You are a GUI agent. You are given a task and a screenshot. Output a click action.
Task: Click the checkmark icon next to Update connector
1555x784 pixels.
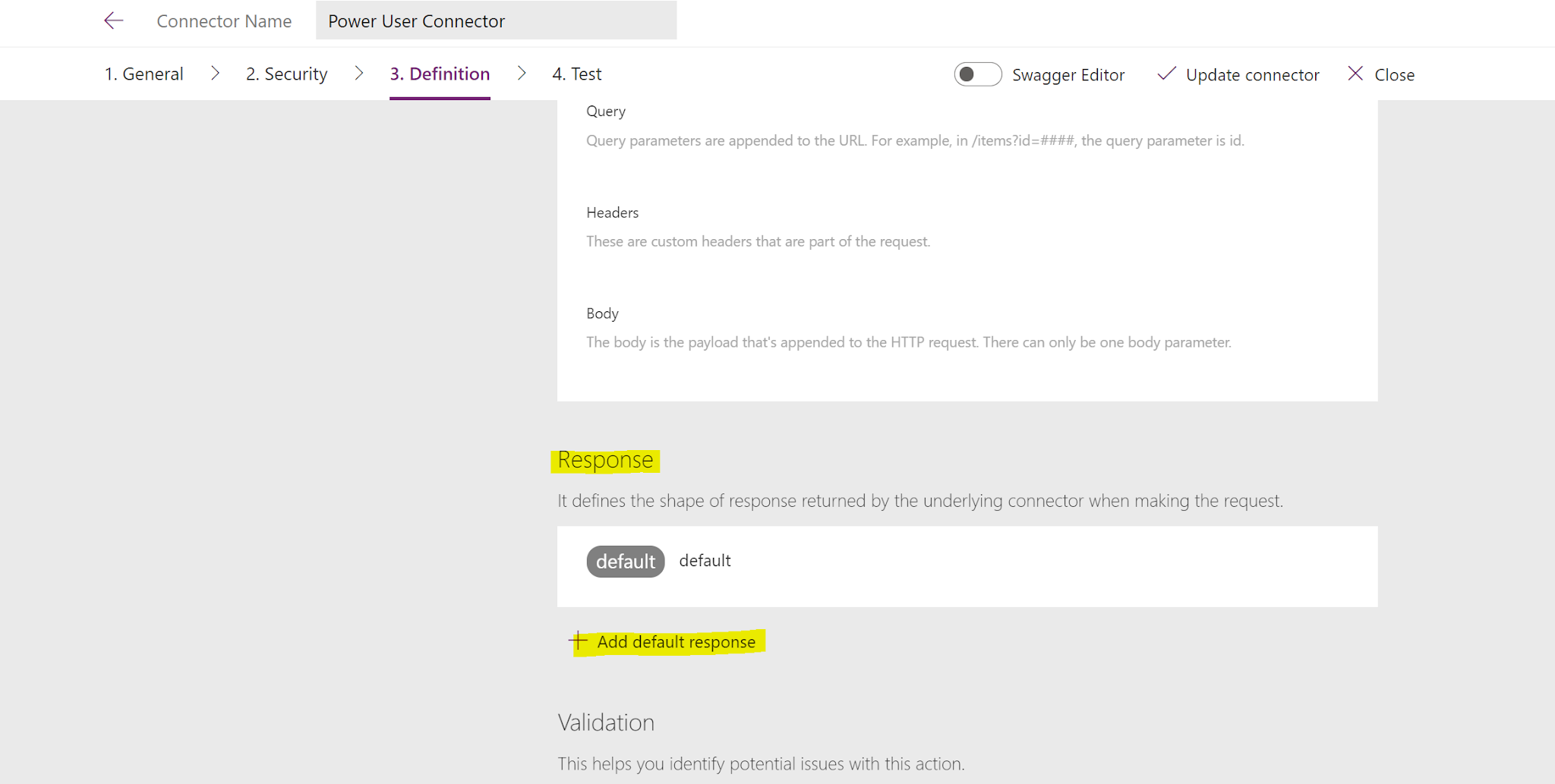tap(1165, 74)
